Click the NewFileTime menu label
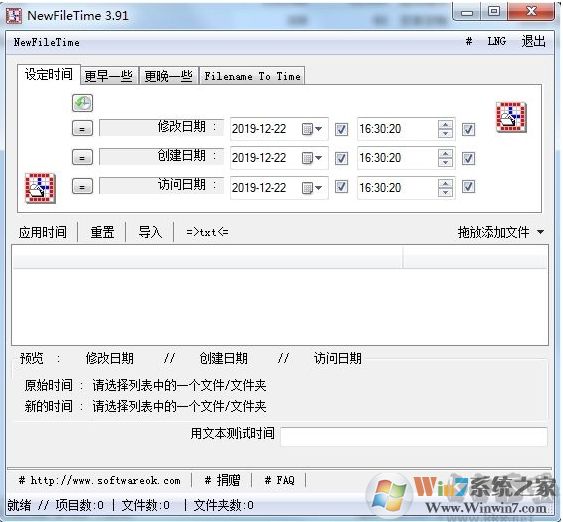This screenshot has width=563, height=522. pos(47,42)
